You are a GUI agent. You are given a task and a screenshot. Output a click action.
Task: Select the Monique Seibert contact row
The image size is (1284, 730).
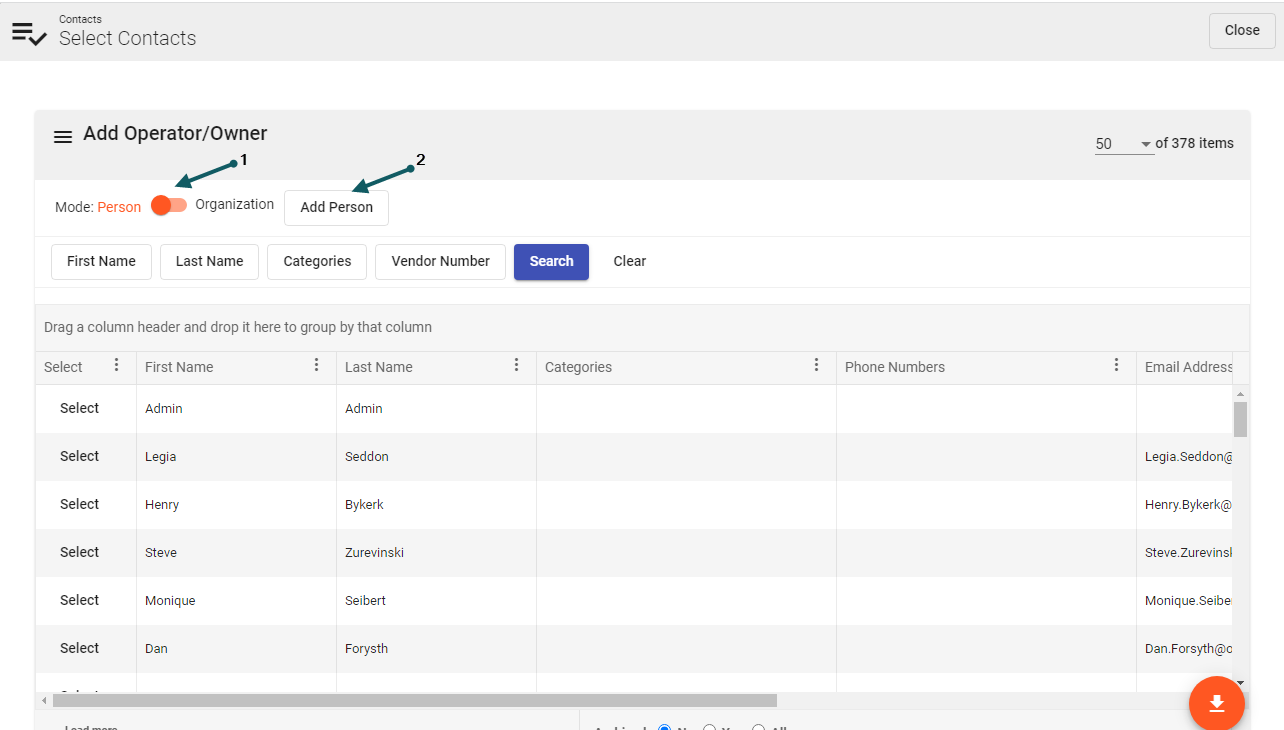(x=79, y=600)
